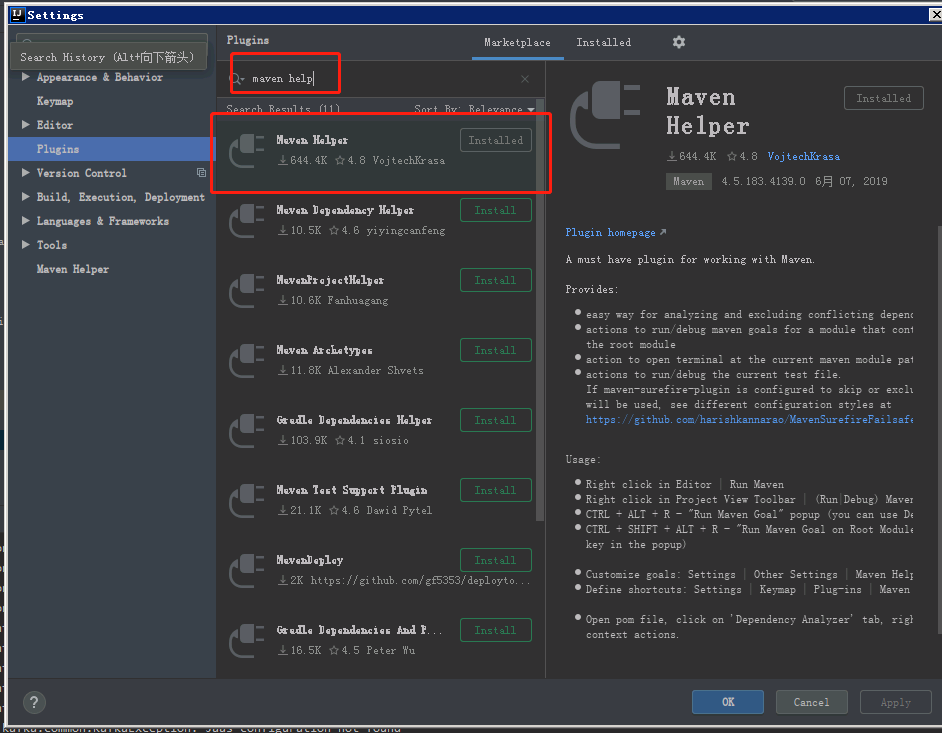Select Plugins in settings tree
Image resolution: width=942 pixels, height=733 pixels.
112,149
